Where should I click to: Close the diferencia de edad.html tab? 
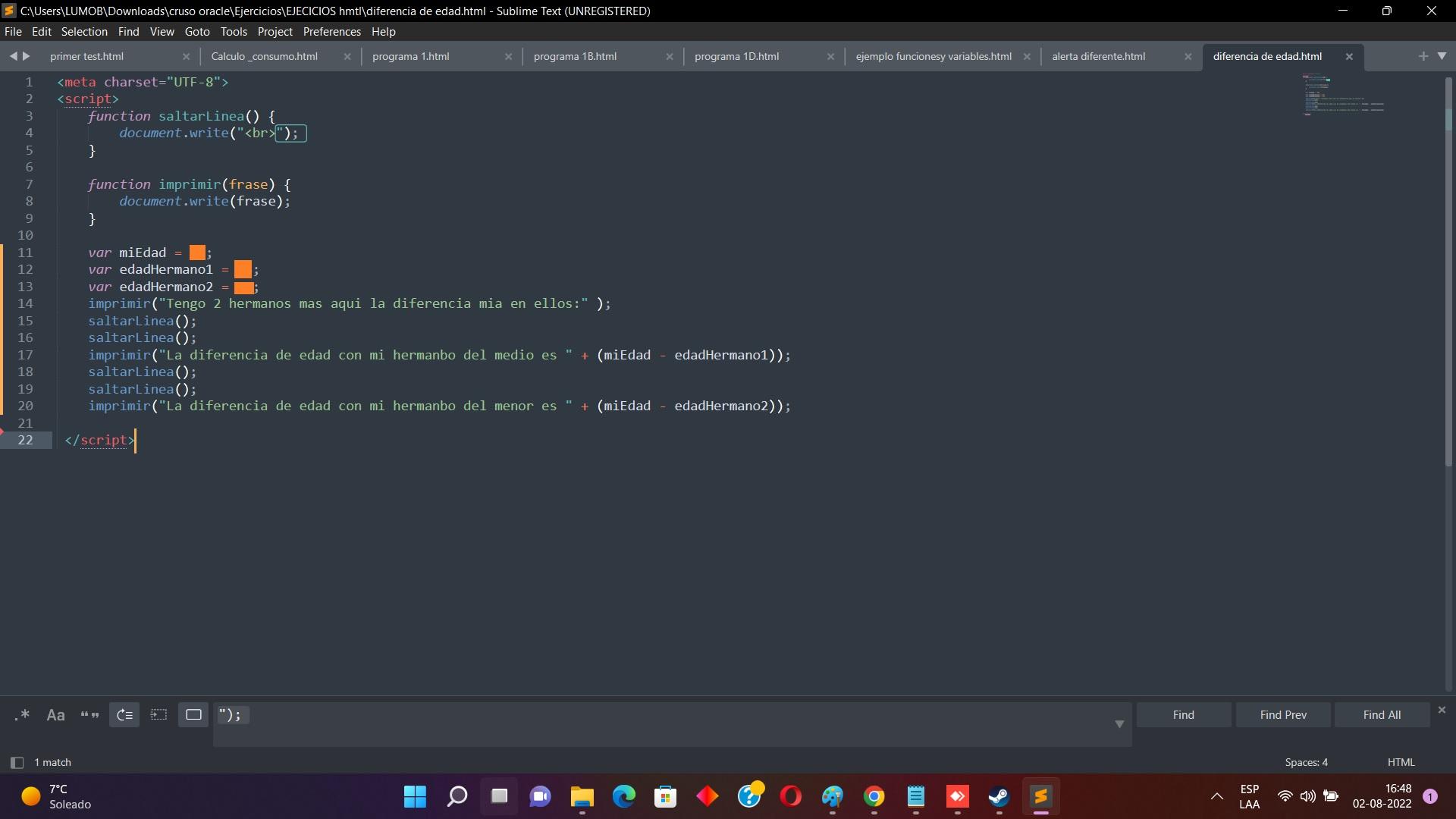click(x=1349, y=57)
